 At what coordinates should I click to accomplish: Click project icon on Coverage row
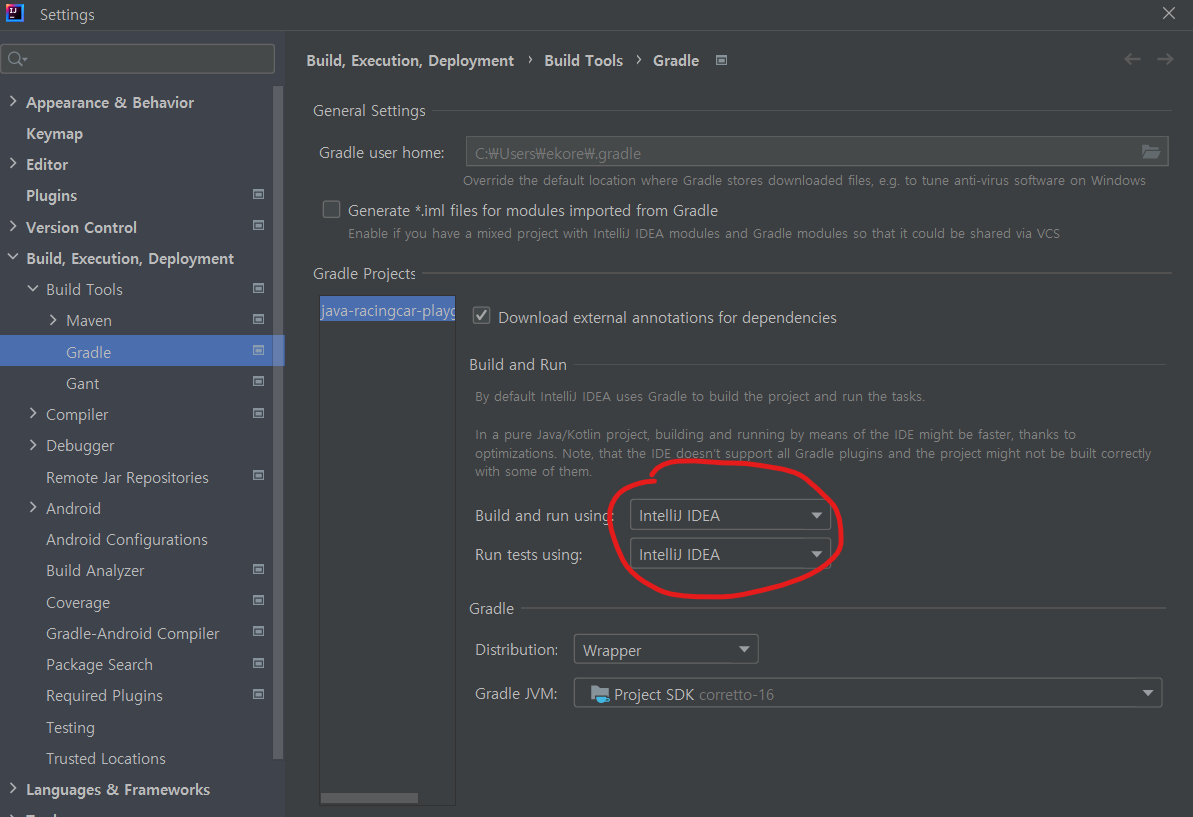[259, 601]
